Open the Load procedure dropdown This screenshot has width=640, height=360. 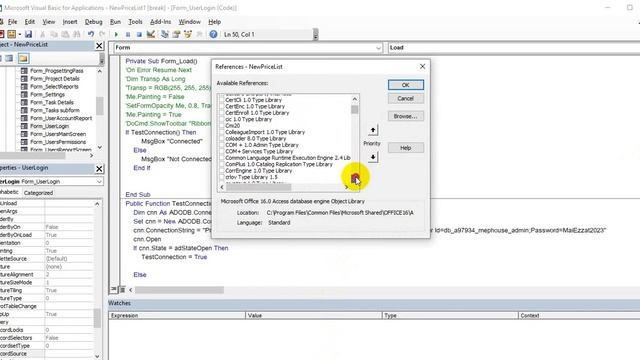coord(514,48)
